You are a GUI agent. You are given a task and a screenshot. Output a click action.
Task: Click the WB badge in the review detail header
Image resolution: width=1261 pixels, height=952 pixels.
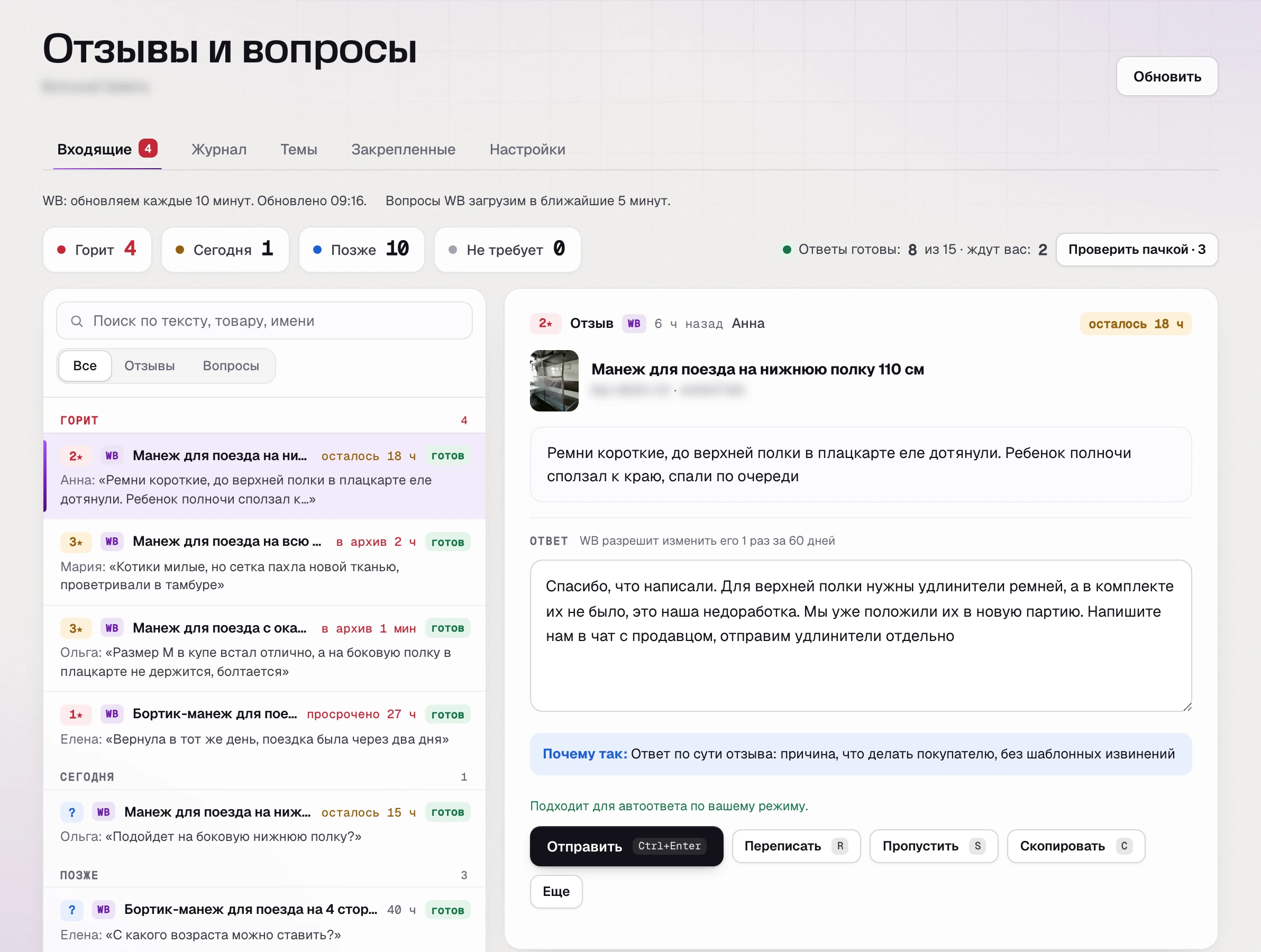(633, 324)
